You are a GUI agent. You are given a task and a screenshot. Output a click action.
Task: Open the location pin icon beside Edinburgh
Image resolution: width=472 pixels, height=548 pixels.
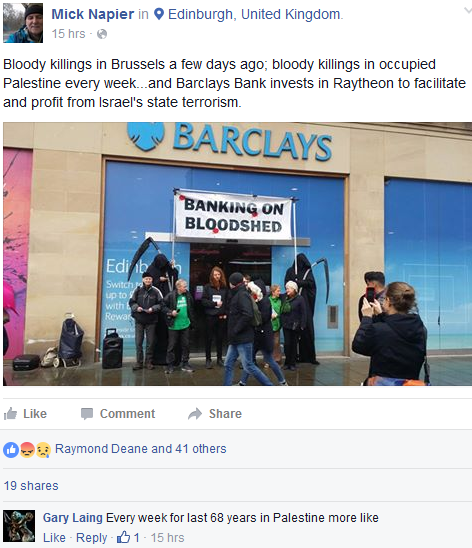tap(159, 14)
